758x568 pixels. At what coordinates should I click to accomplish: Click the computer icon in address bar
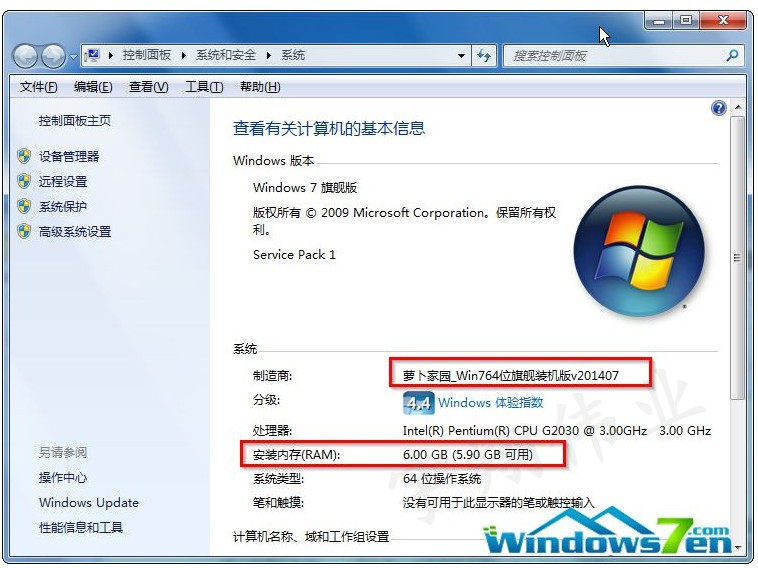pos(92,56)
